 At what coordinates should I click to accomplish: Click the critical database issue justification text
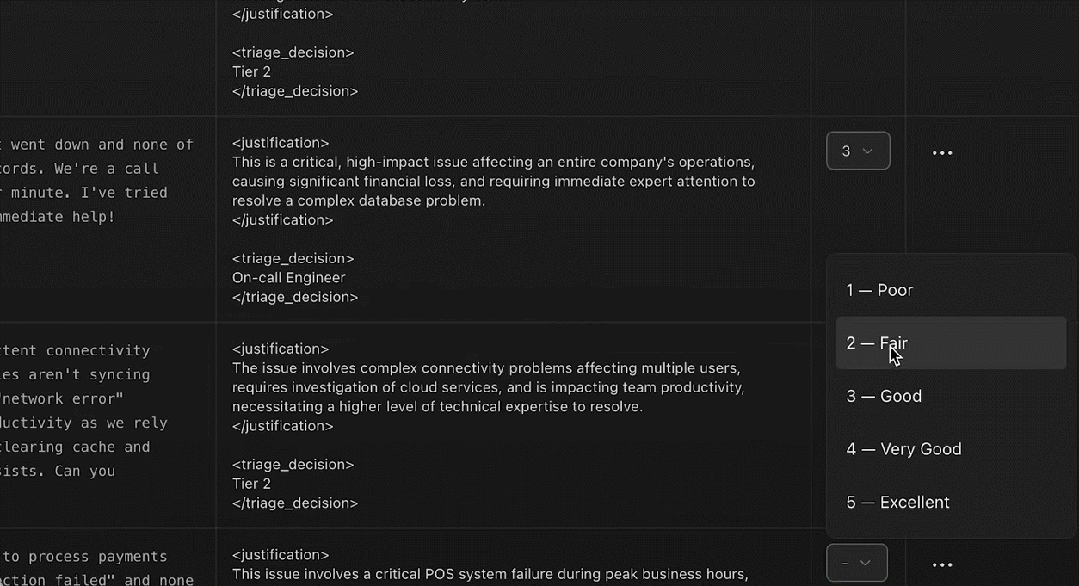(x=493, y=181)
